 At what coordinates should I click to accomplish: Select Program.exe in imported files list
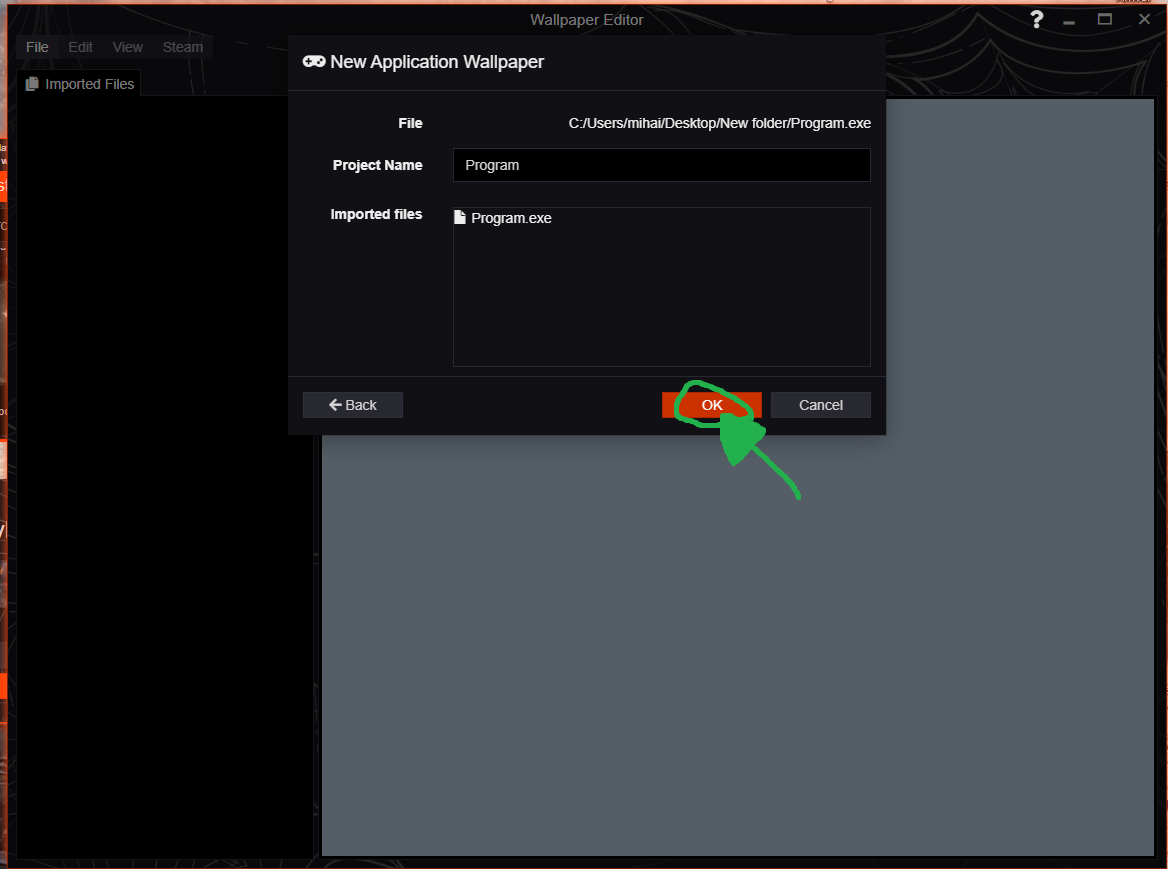(x=511, y=218)
